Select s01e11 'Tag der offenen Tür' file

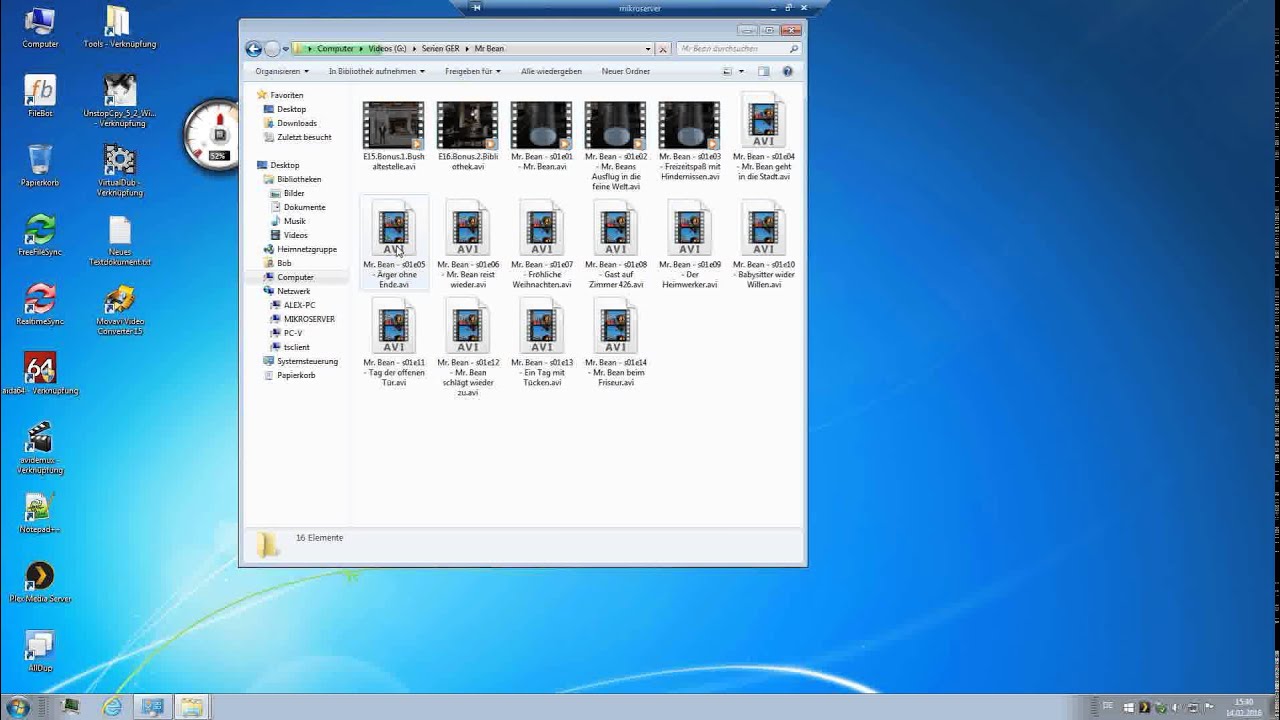pos(394,342)
